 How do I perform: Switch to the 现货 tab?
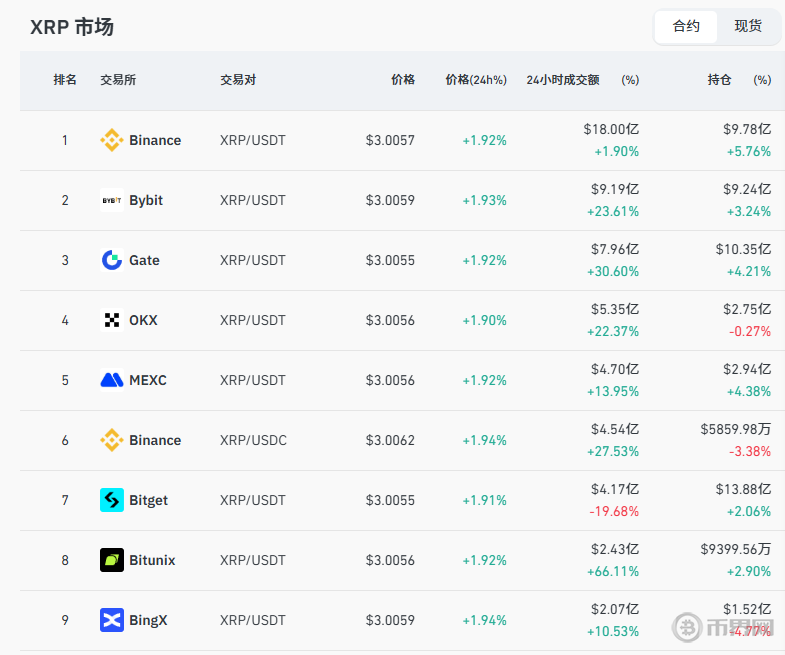748,26
